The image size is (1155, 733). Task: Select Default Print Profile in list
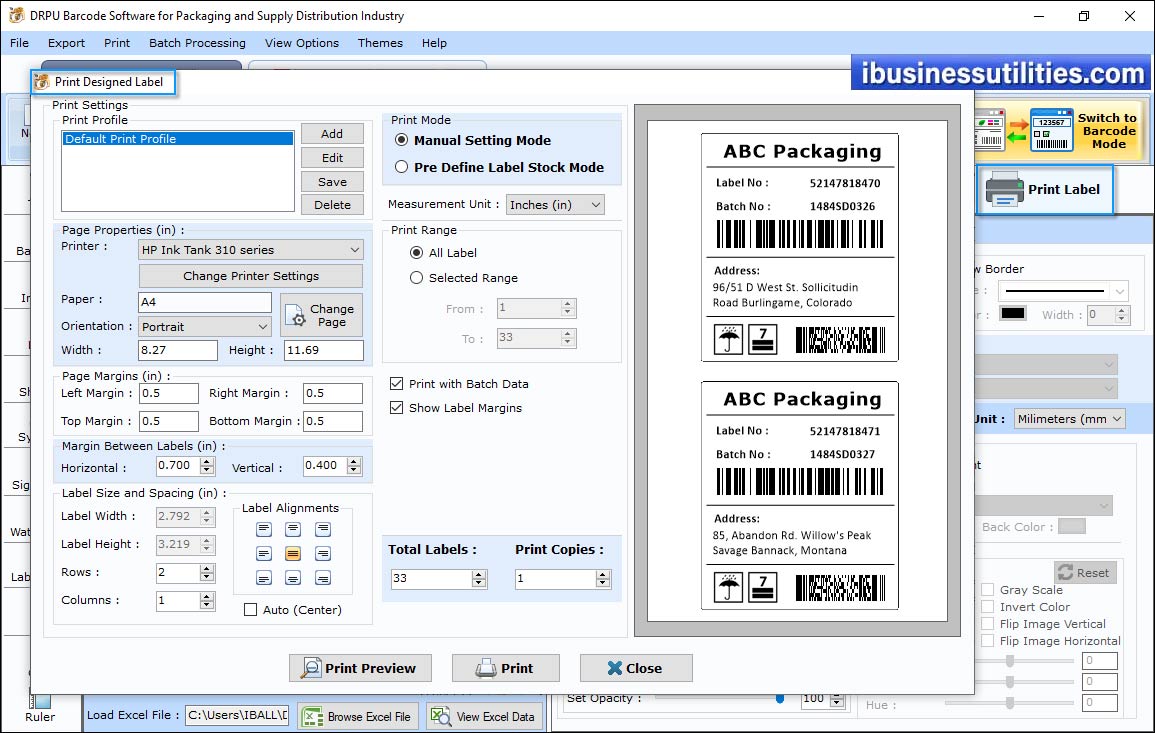[x=178, y=138]
